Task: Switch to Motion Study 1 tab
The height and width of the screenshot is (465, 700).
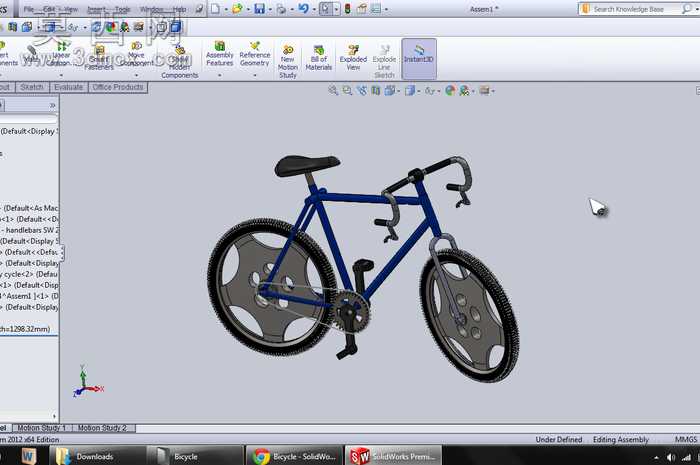Action: coord(42,428)
